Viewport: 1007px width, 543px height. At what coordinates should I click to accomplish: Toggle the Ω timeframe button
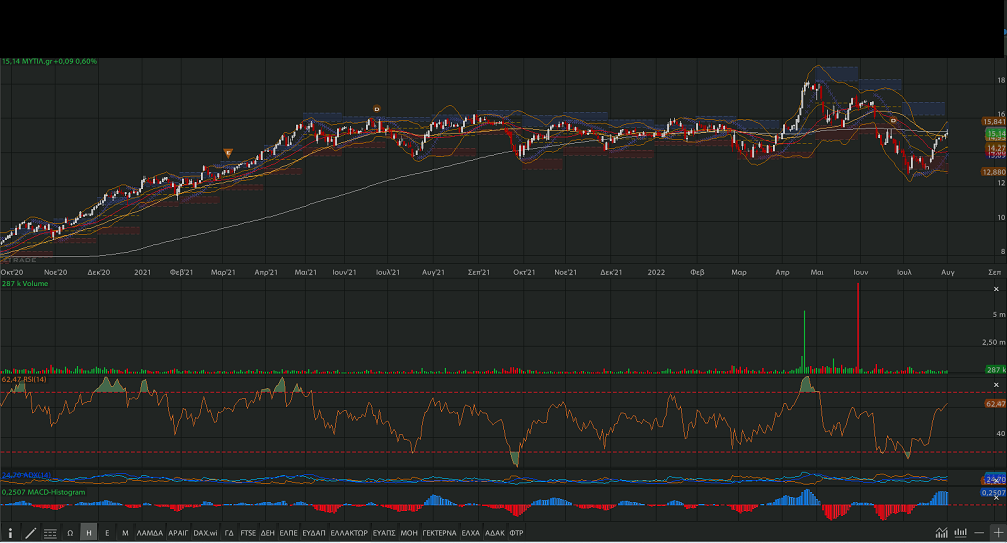(x=70, y=533)
